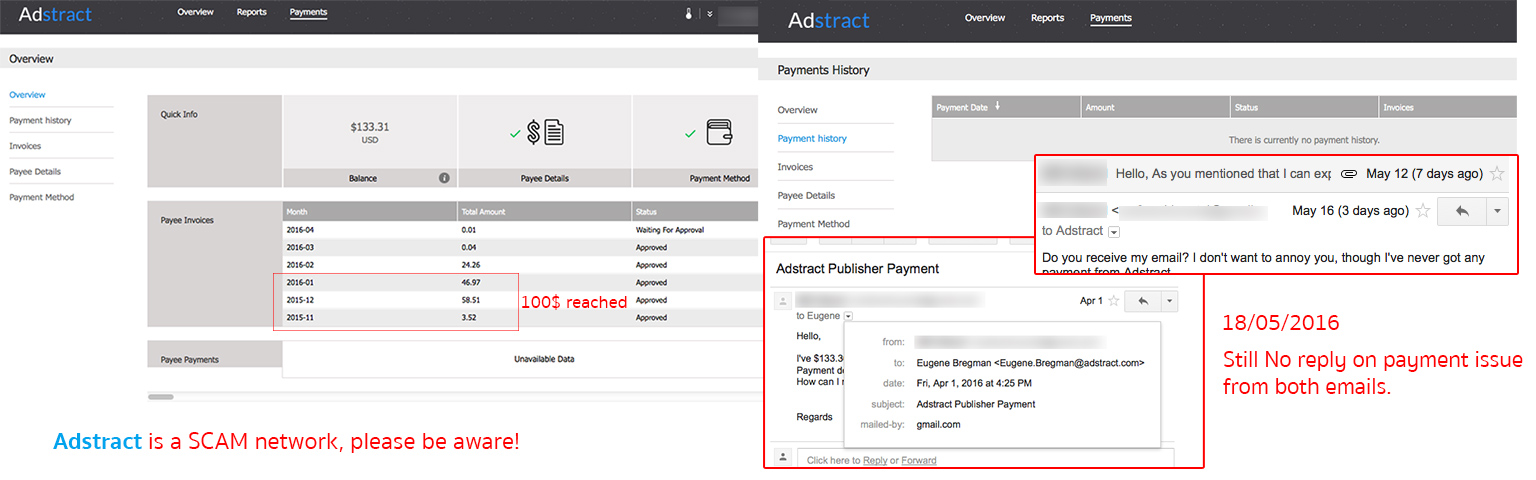
Task: Click the thermometer icon in the left window header
Action: click(x=688, y=14)
